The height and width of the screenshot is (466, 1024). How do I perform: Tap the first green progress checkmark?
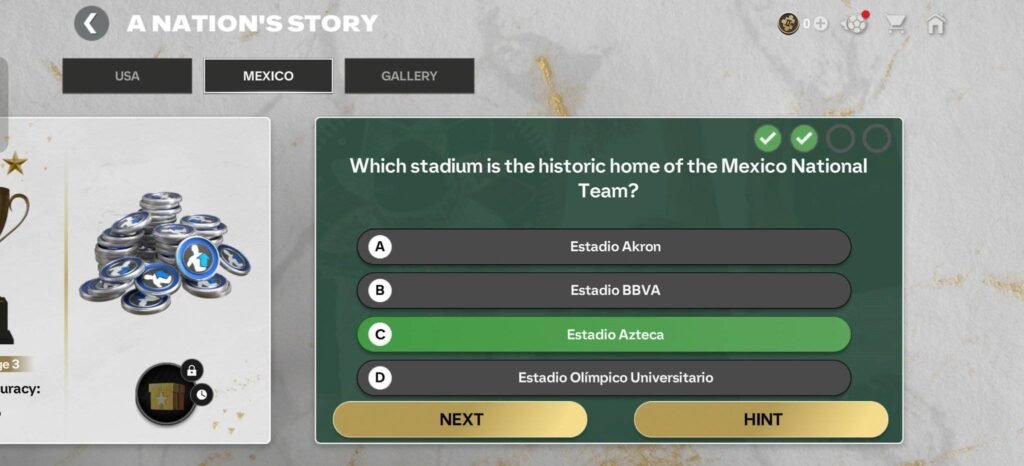768,138
